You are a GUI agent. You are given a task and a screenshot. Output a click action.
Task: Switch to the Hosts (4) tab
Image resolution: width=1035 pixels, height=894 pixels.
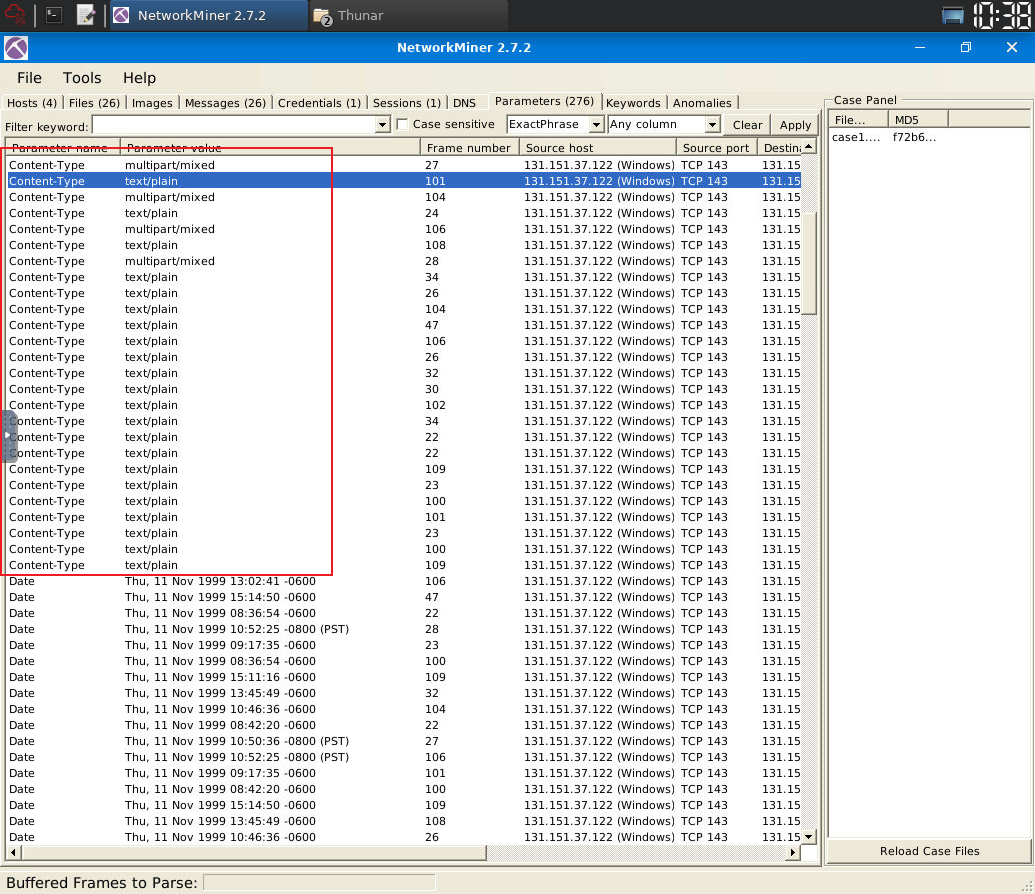point(32,103)
